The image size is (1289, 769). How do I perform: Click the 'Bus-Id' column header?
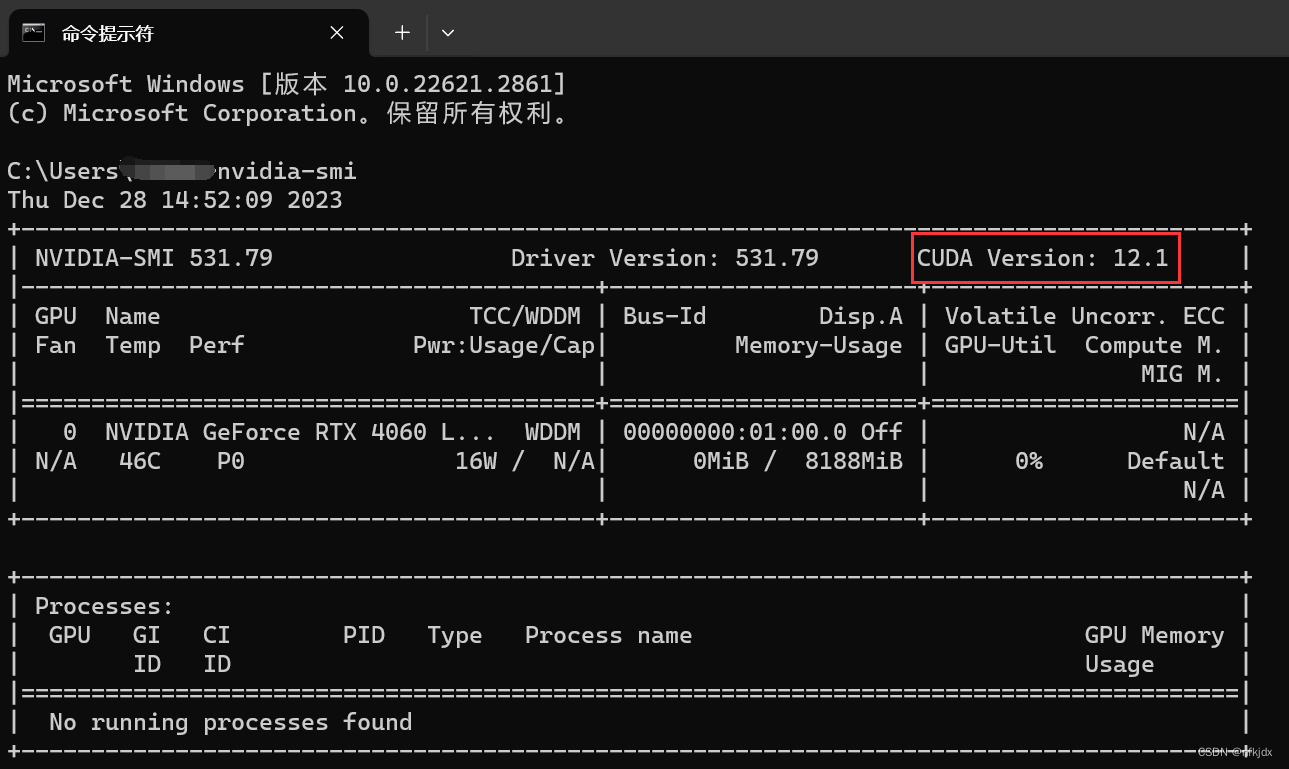664,316
